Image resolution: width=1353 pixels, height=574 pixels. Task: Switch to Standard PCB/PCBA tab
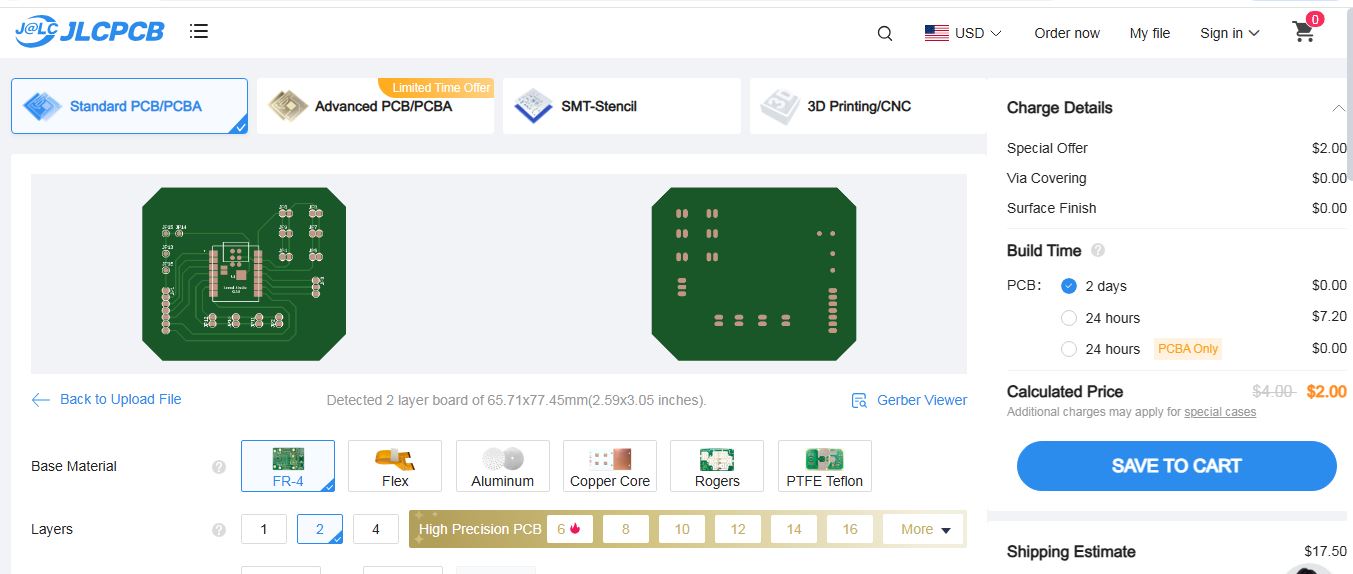click(129, 106)
